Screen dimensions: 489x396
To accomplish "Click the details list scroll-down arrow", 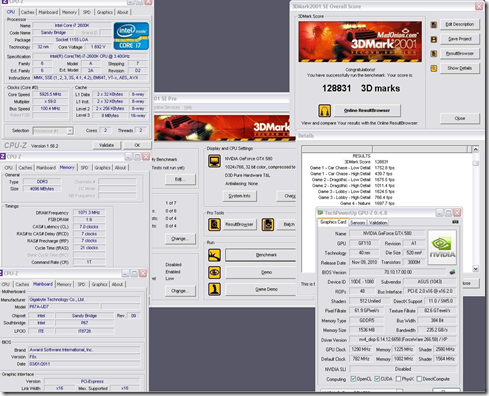I will coord(476,268).
